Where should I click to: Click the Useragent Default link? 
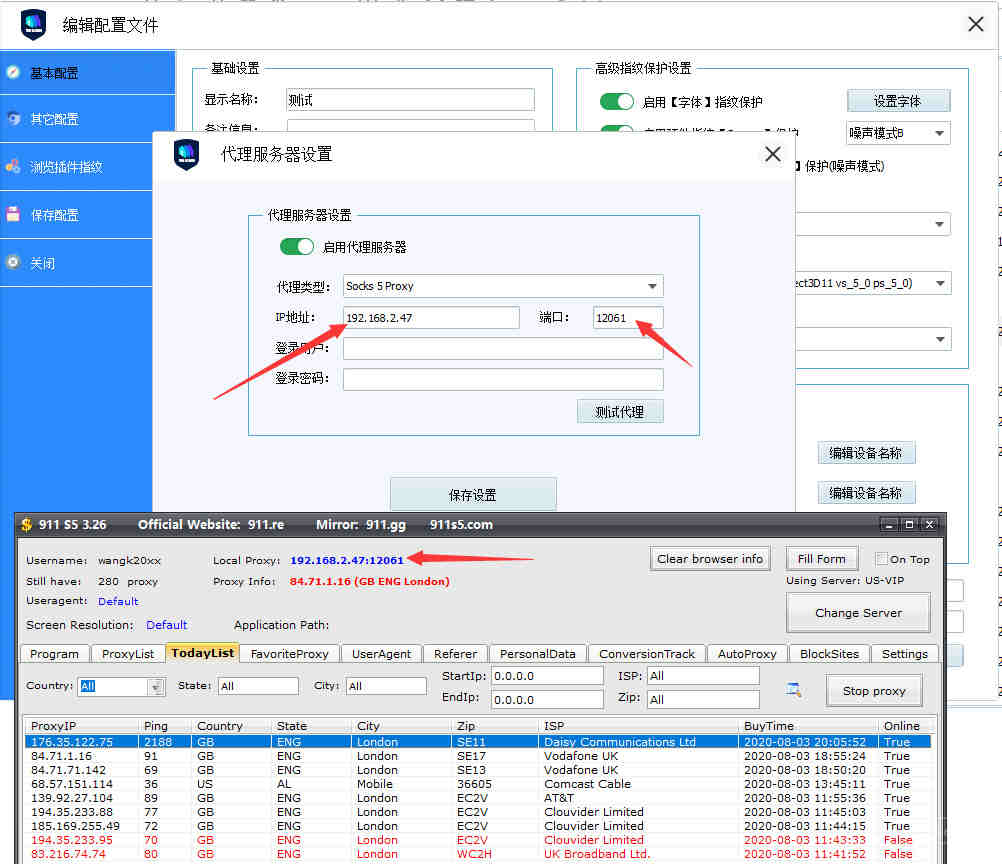tap(118, 601)
